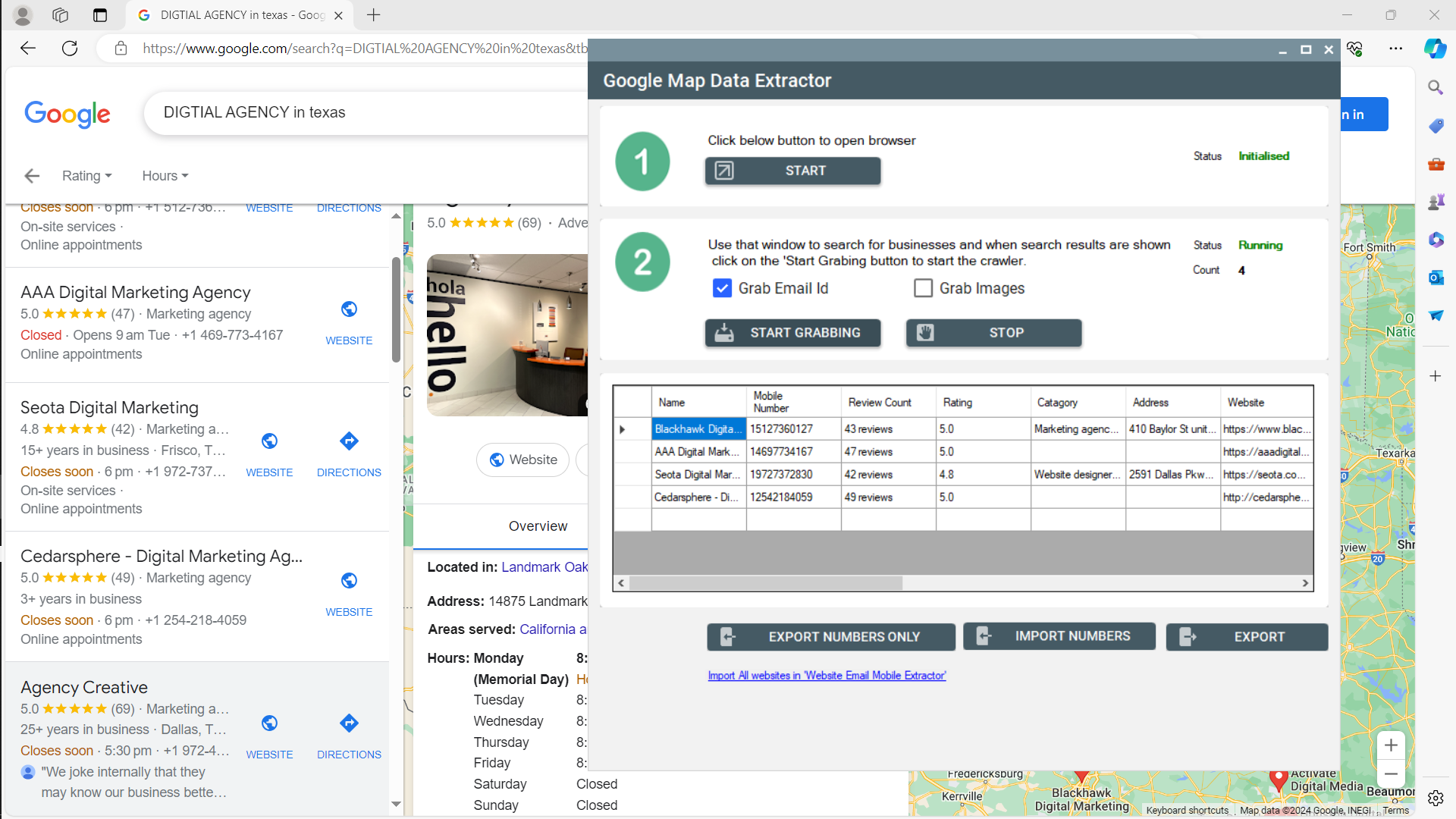This screenshot has width=1456, height=819.
Task: Click EXPORT NUMBERS ONLY
Action: (x=830, y=637)
